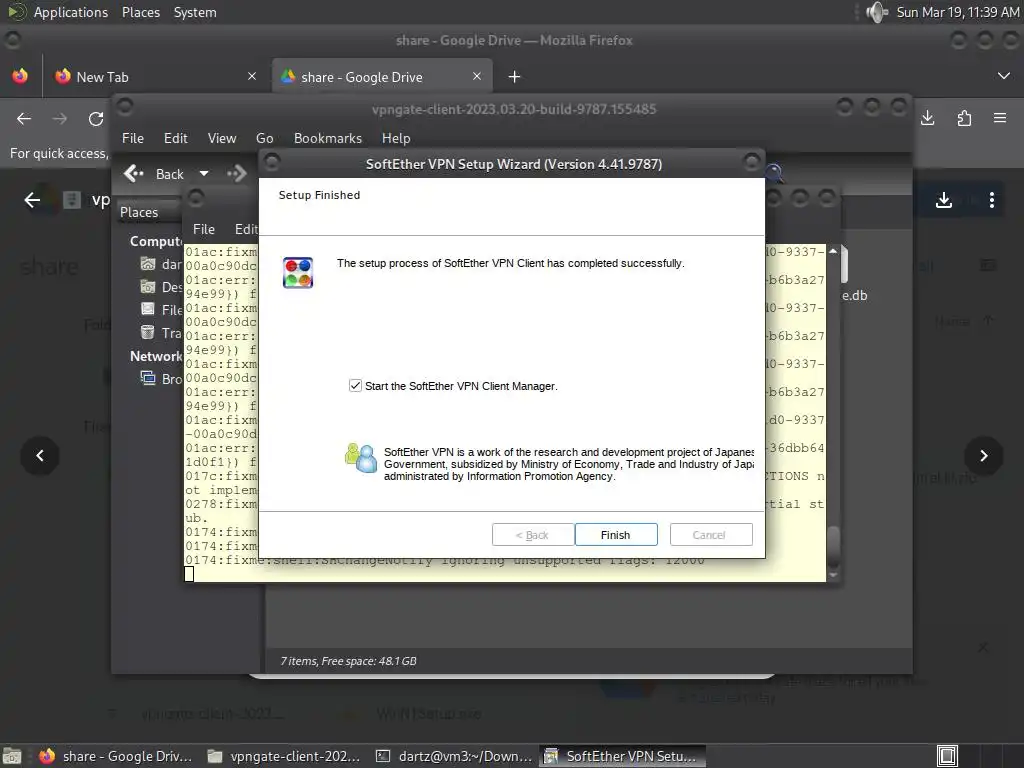Open the Go menu in the file manager

264,138
